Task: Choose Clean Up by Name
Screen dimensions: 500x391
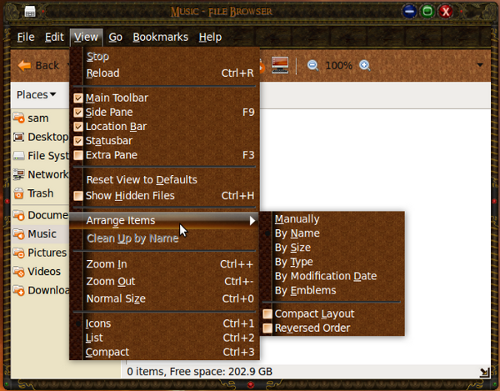Action: point(164,238)
